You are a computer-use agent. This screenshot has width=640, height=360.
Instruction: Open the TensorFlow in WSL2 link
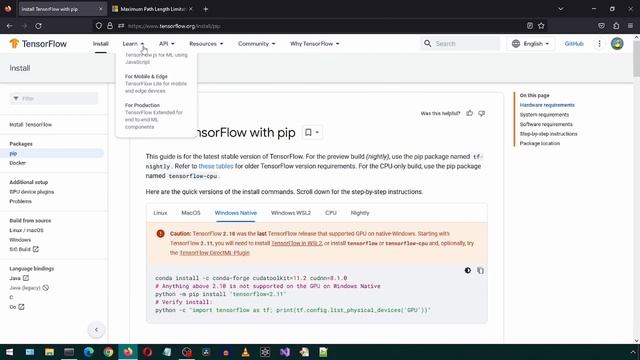(x=296, y=243)
